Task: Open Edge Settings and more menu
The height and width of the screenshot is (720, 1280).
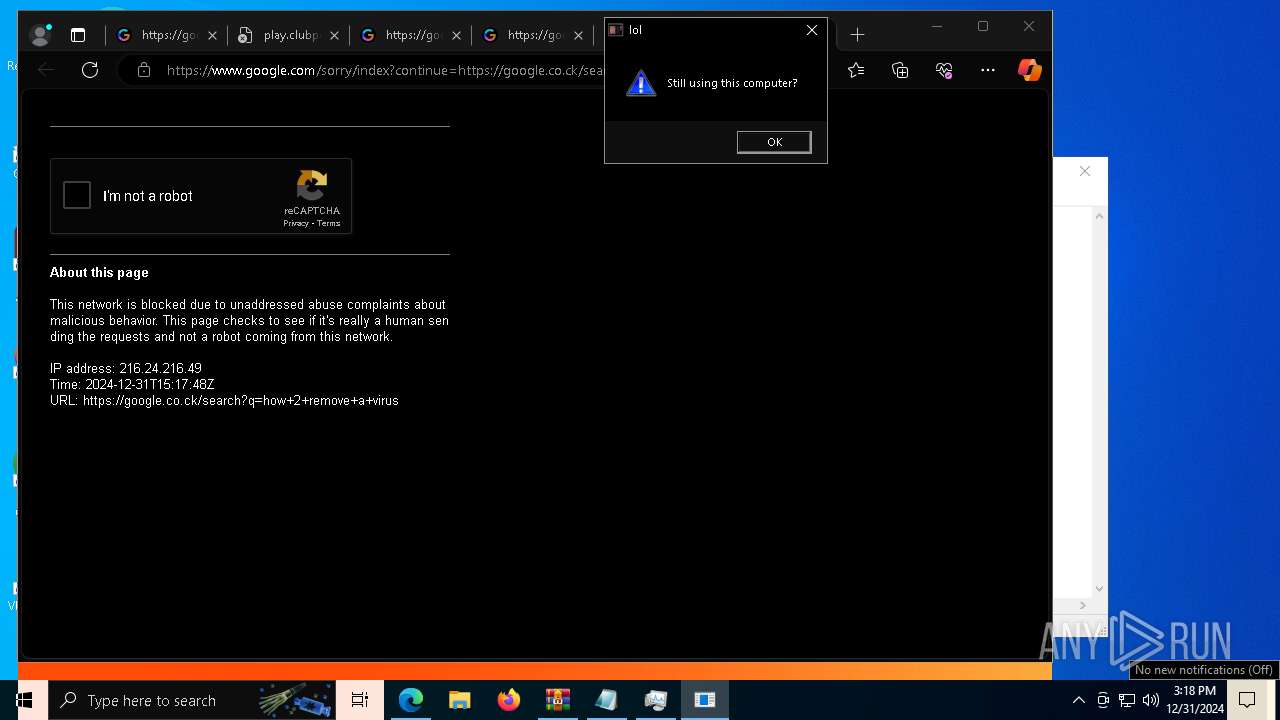Action: pyautogui.click(x=988, y=70)
